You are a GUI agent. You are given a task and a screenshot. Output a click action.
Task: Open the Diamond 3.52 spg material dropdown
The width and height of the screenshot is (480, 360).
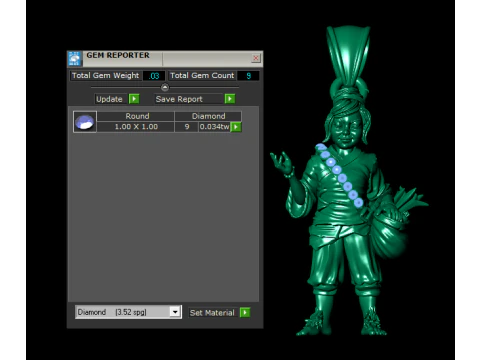coord(128,312)
